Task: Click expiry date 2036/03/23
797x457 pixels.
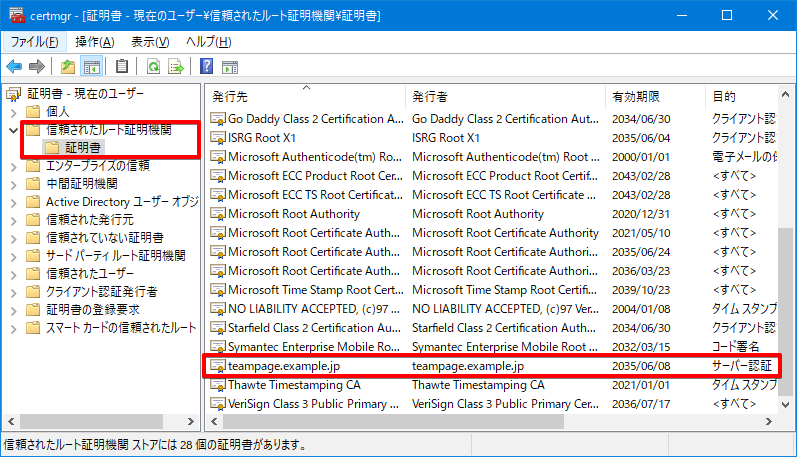Action: (641, 271)
